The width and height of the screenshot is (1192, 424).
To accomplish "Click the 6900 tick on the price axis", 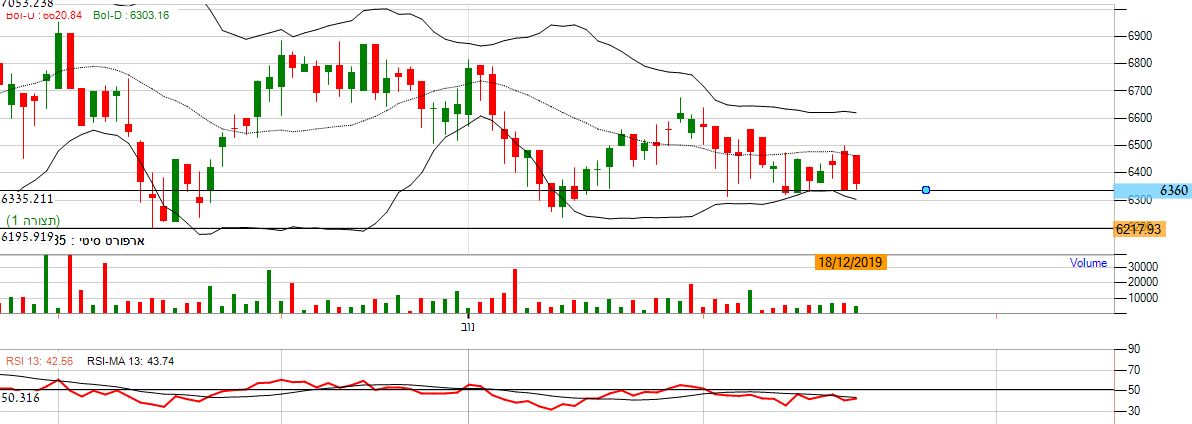I will pyautogui.click(x=1142, y=36).
